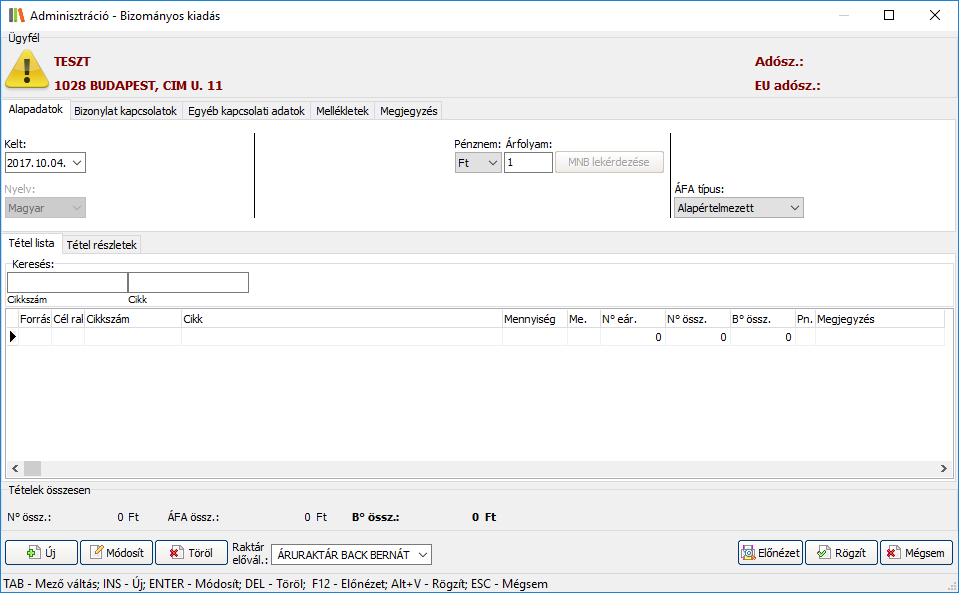Image resolution: width=959 pixels, height=593 pixels.
Task: Click the yellow warning triangle icon
Action: [27, 70]
